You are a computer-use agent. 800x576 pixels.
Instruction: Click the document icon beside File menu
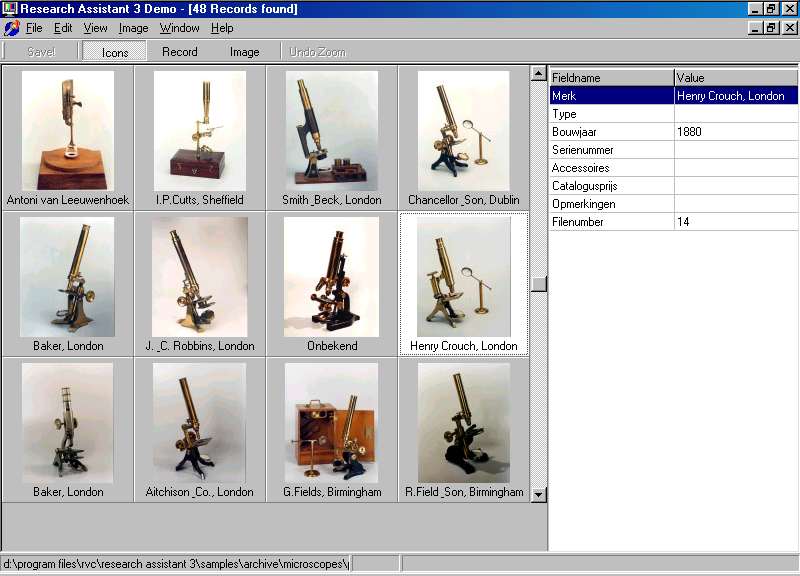(x=11, y=28)
